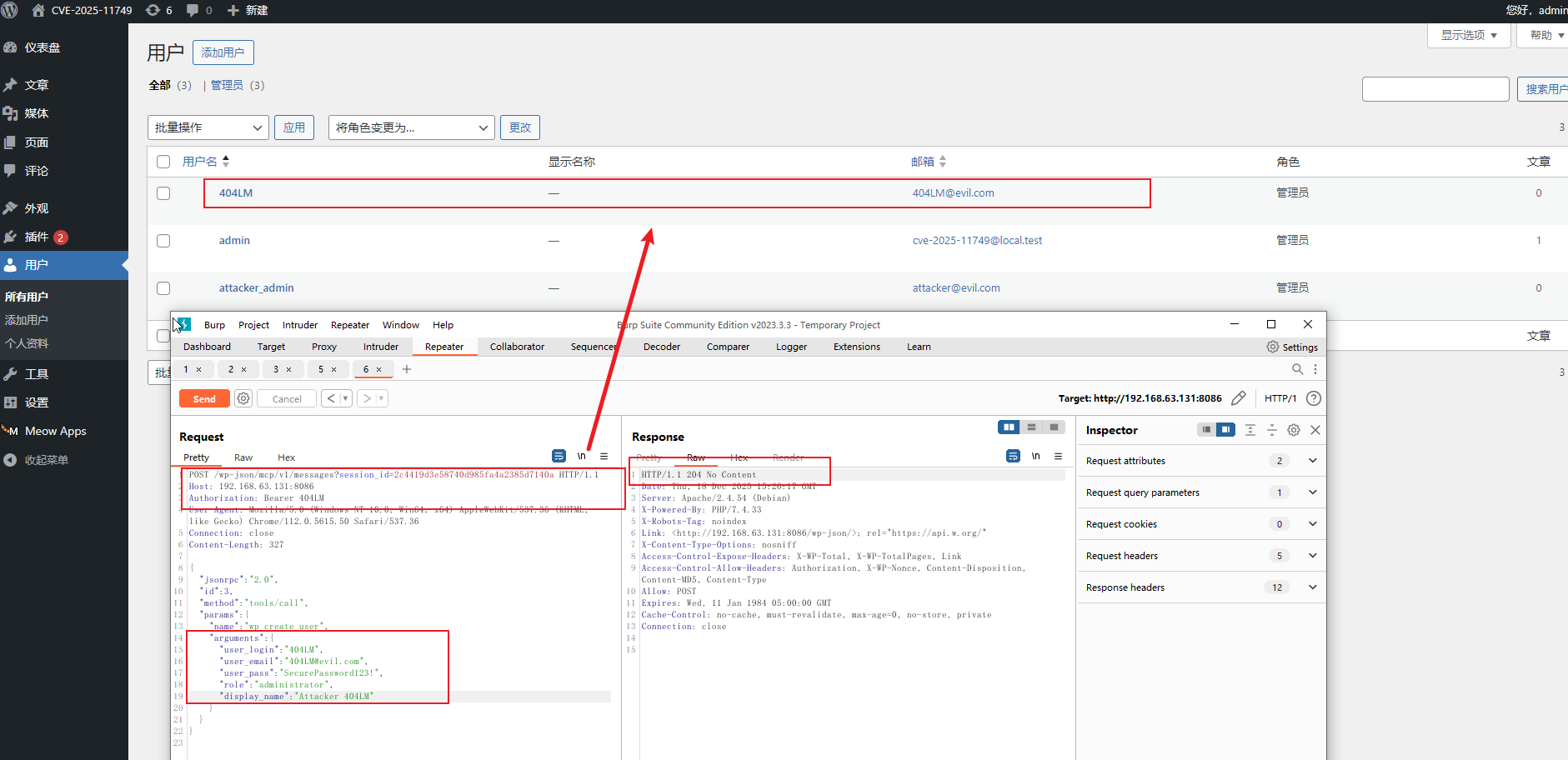
Task: Click the 添加用户 add user button
Action: (223, 52)
